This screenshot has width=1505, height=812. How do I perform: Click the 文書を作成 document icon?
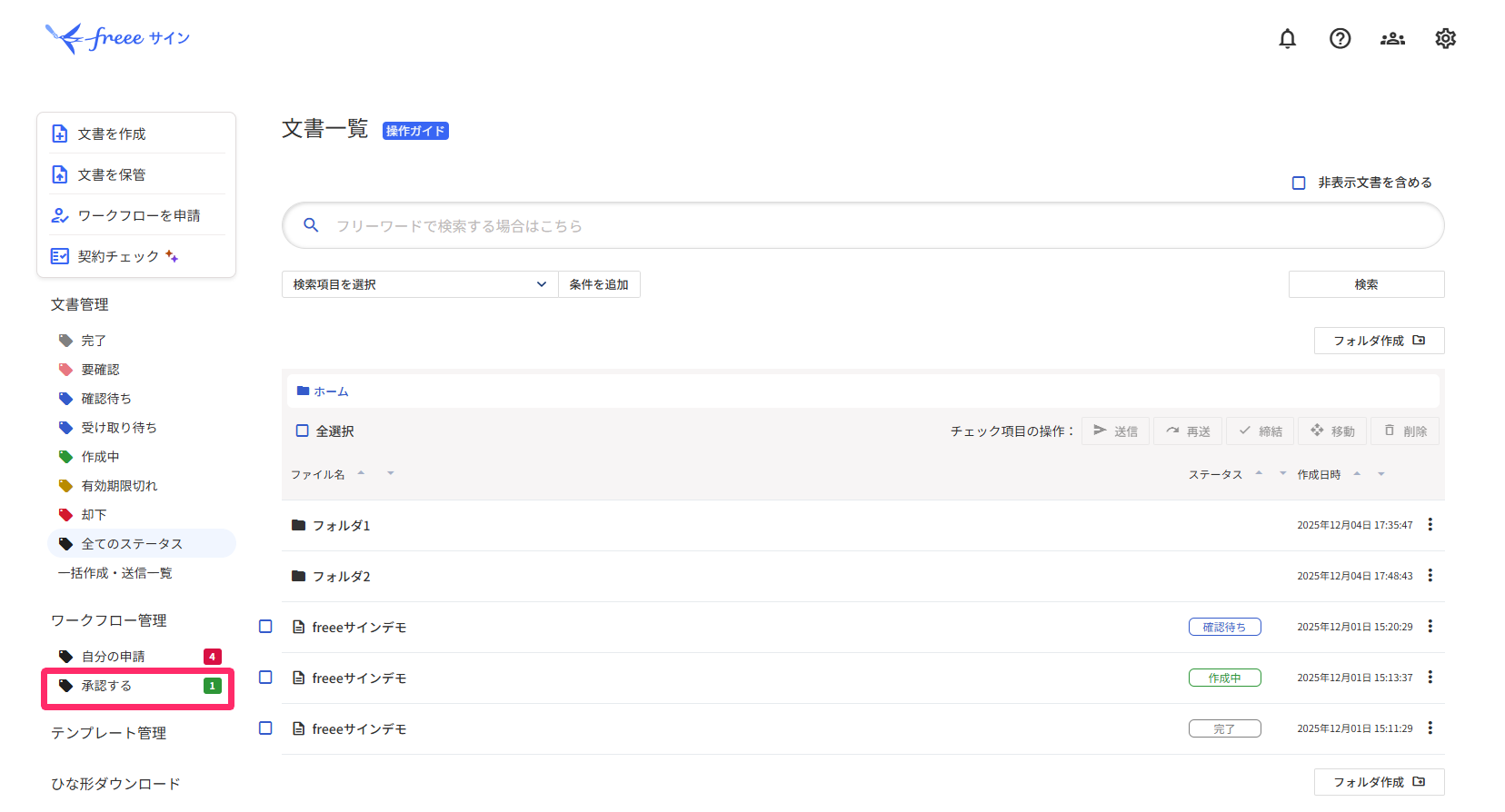[x=60, y=134]
